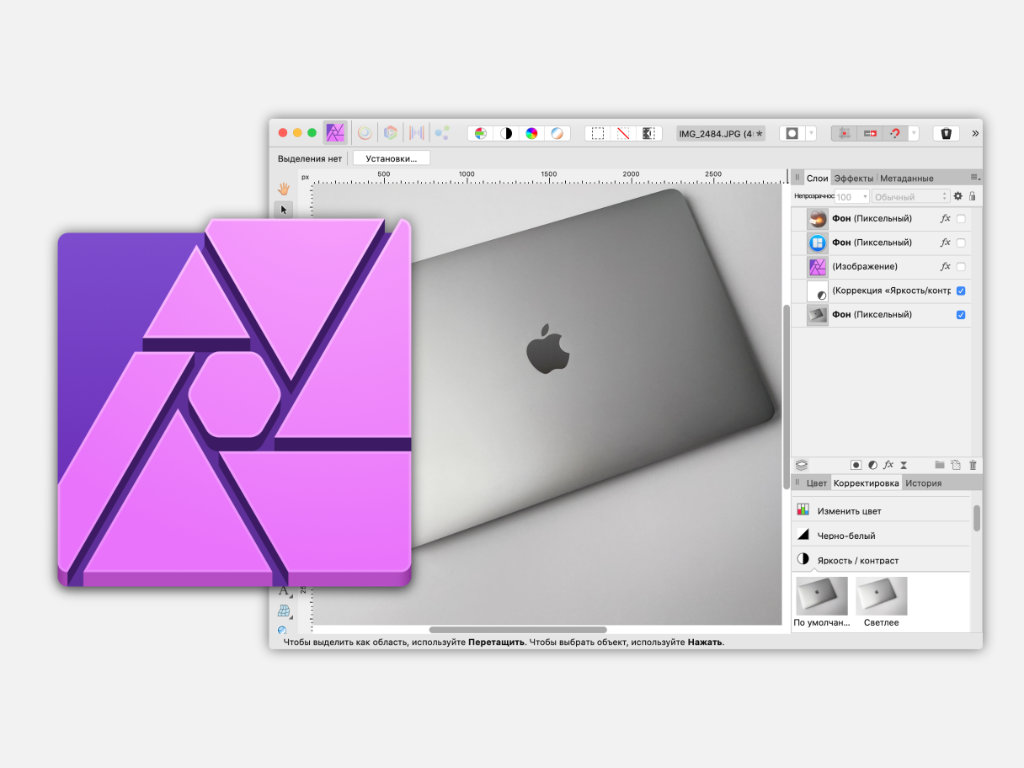Open the Liquify persona
The height and width of the screenshot is (768, 1024).
[x=364, y=133]
